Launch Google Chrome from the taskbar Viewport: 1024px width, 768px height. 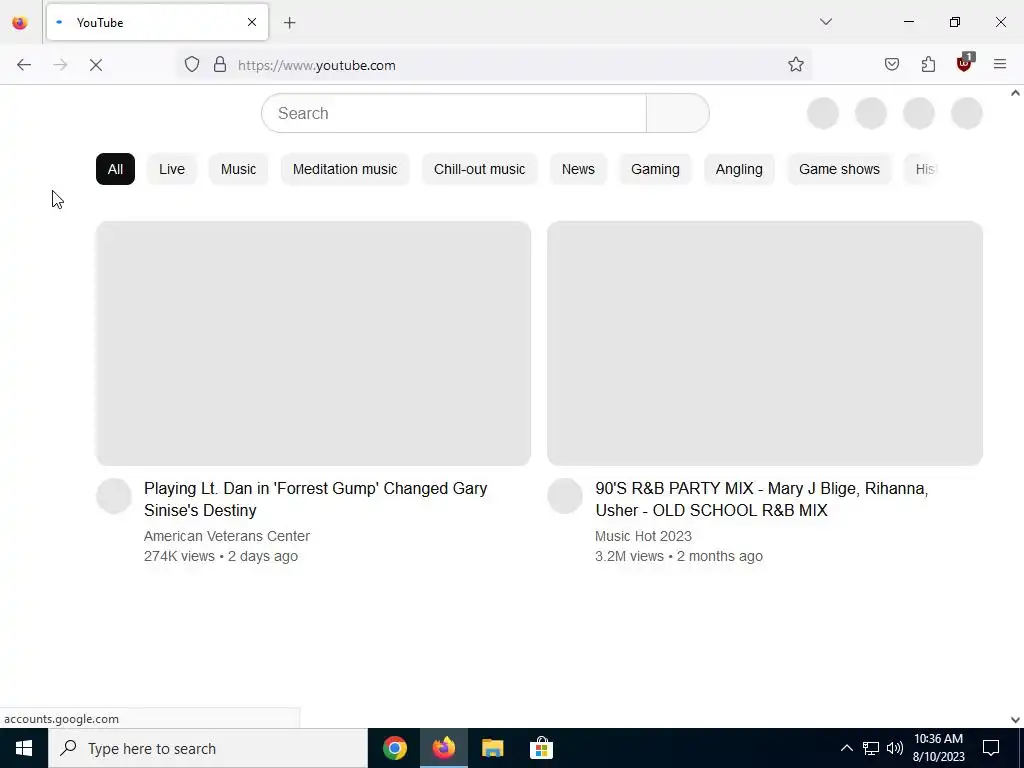394,748
